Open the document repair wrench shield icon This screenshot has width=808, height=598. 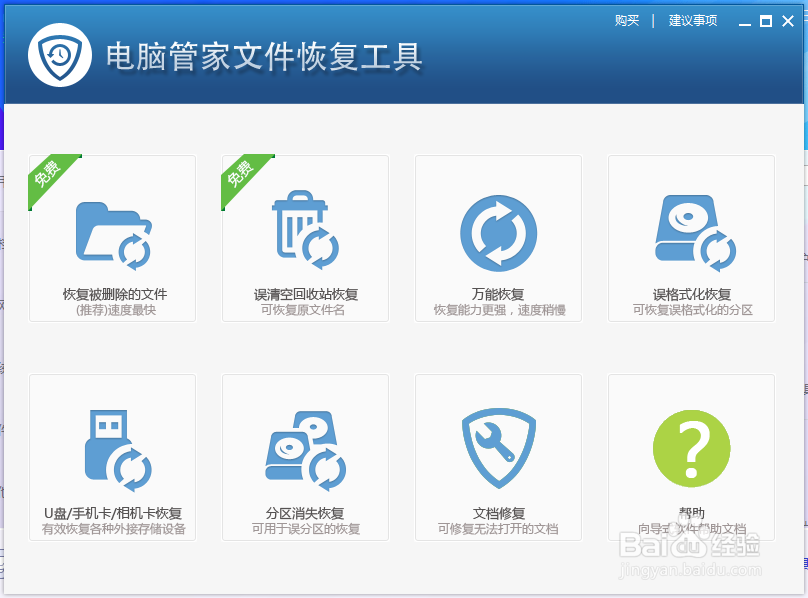click(498, 448)
